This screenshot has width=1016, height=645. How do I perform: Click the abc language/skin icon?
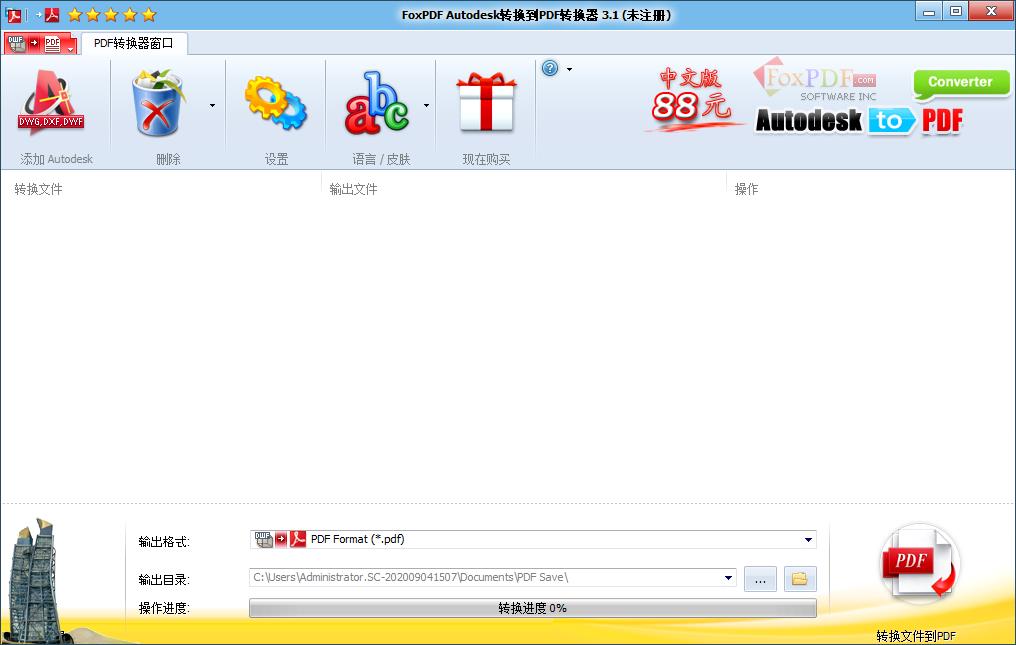[376, 103]
